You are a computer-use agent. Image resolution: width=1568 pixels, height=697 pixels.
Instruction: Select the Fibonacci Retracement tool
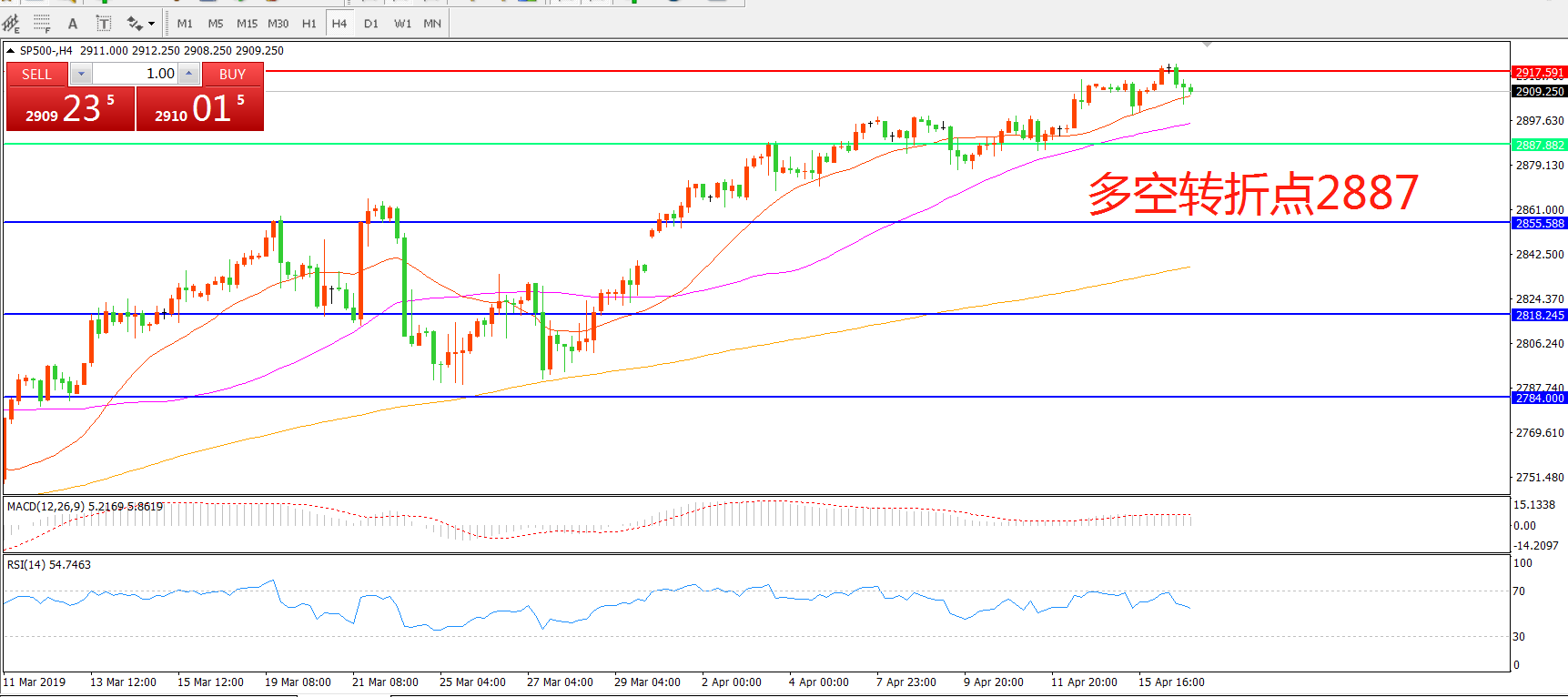click(42, 24)
